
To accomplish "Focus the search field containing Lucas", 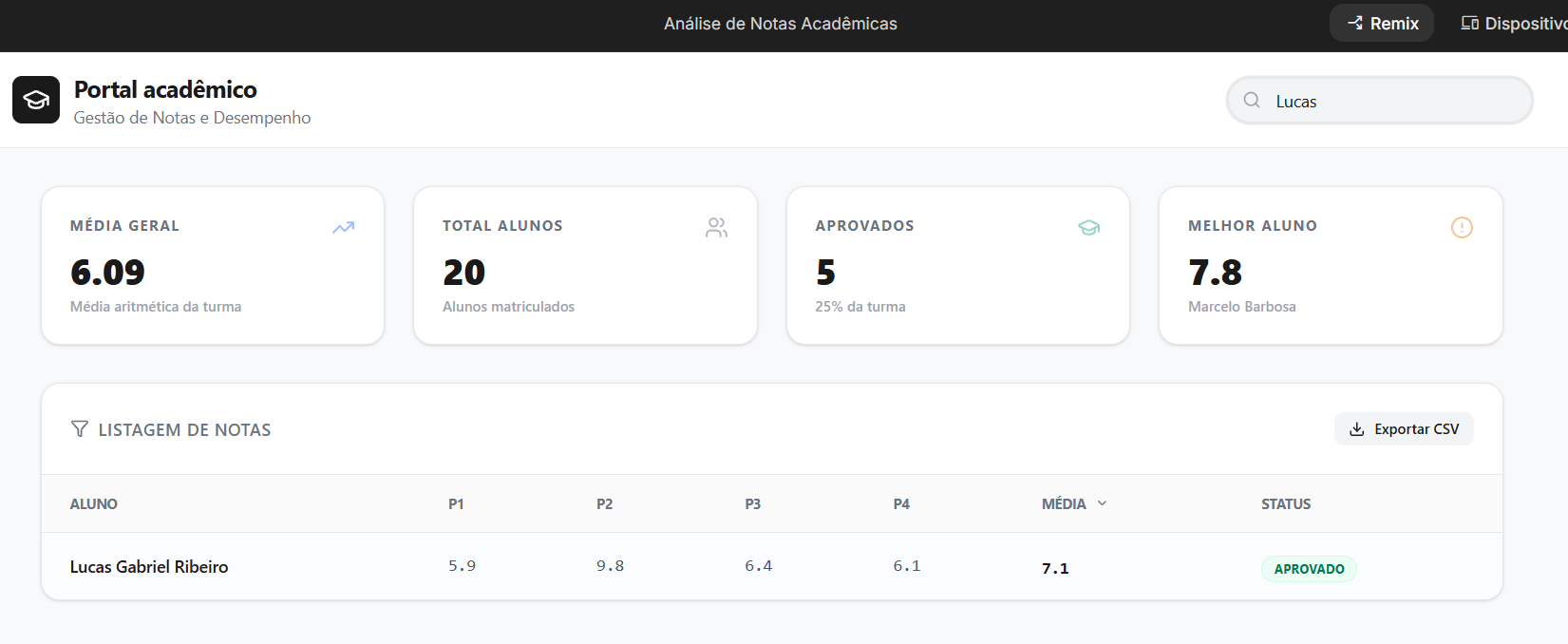I will point(1380,101).
